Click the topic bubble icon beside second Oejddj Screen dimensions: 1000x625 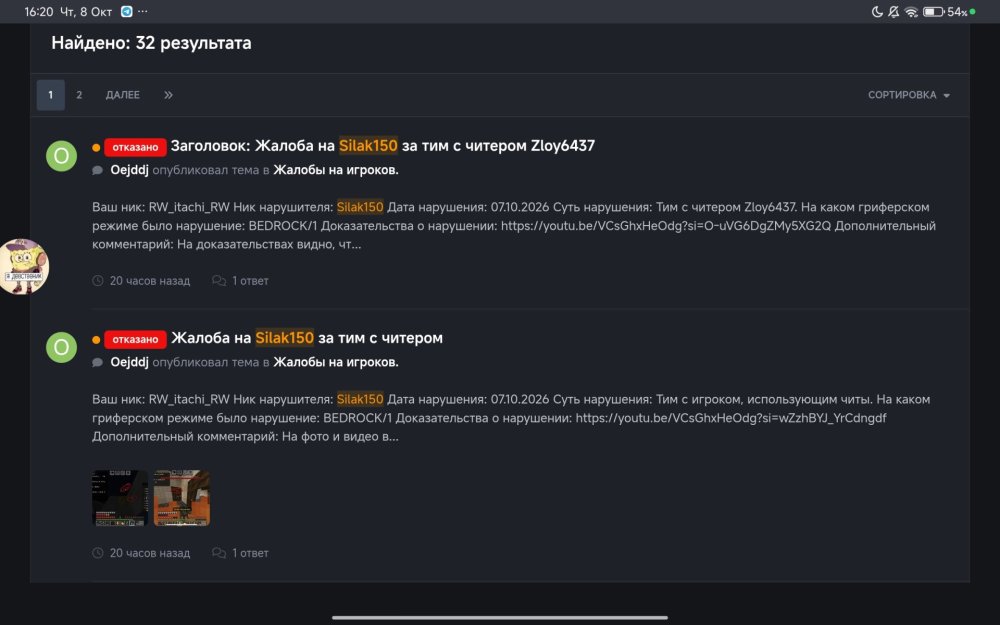[98, 362]
